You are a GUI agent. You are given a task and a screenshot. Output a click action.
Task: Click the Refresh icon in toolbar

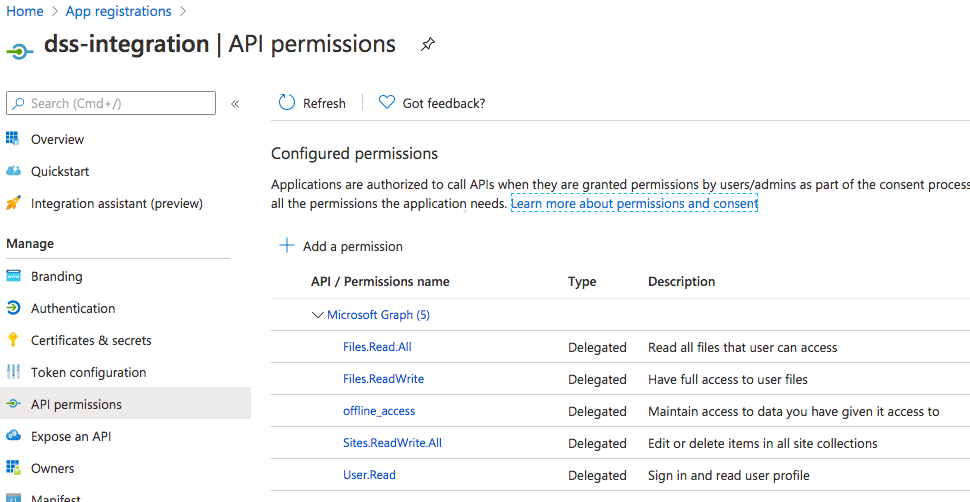pos(287,103)
